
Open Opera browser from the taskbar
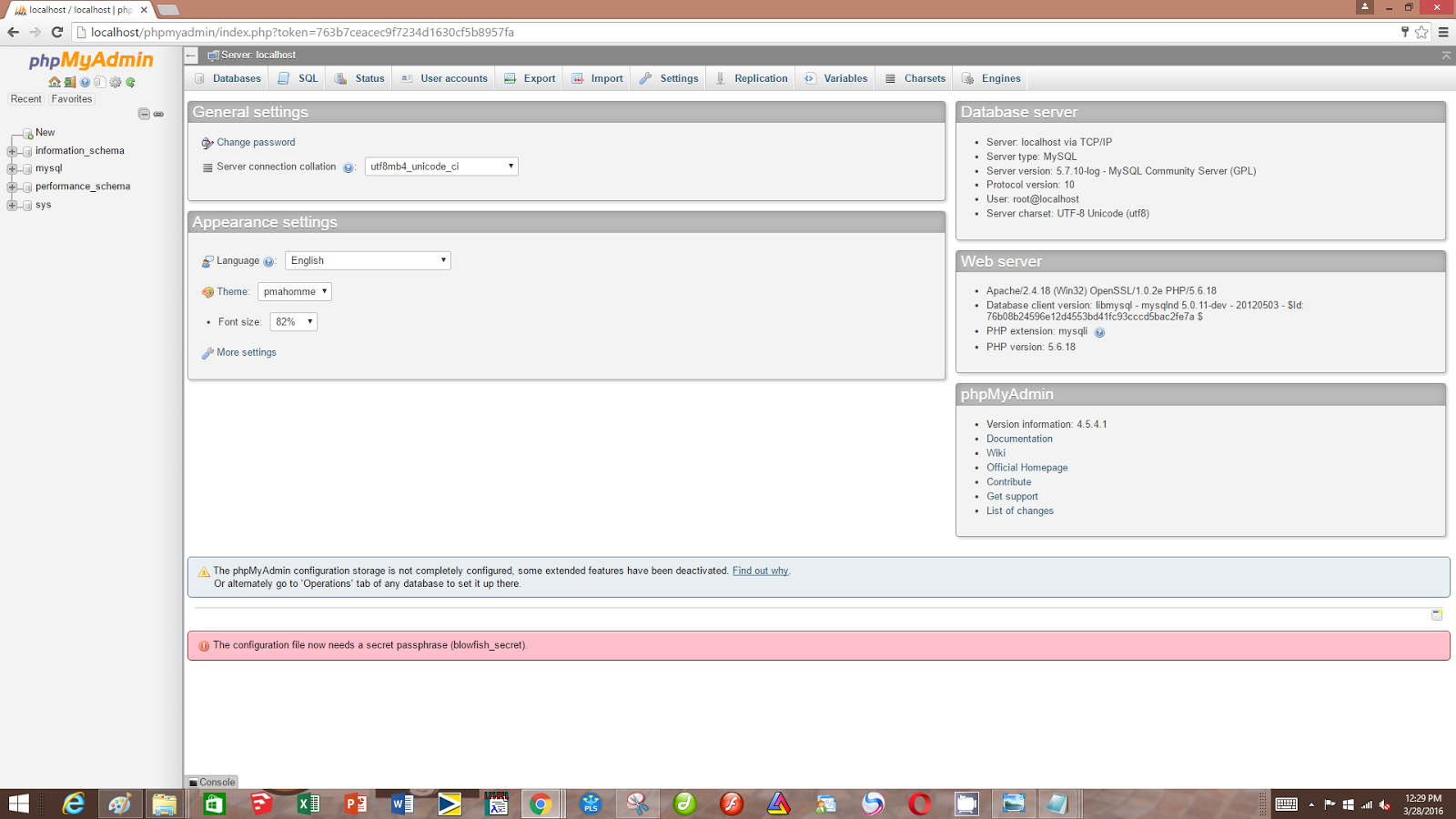pos(920,804)
